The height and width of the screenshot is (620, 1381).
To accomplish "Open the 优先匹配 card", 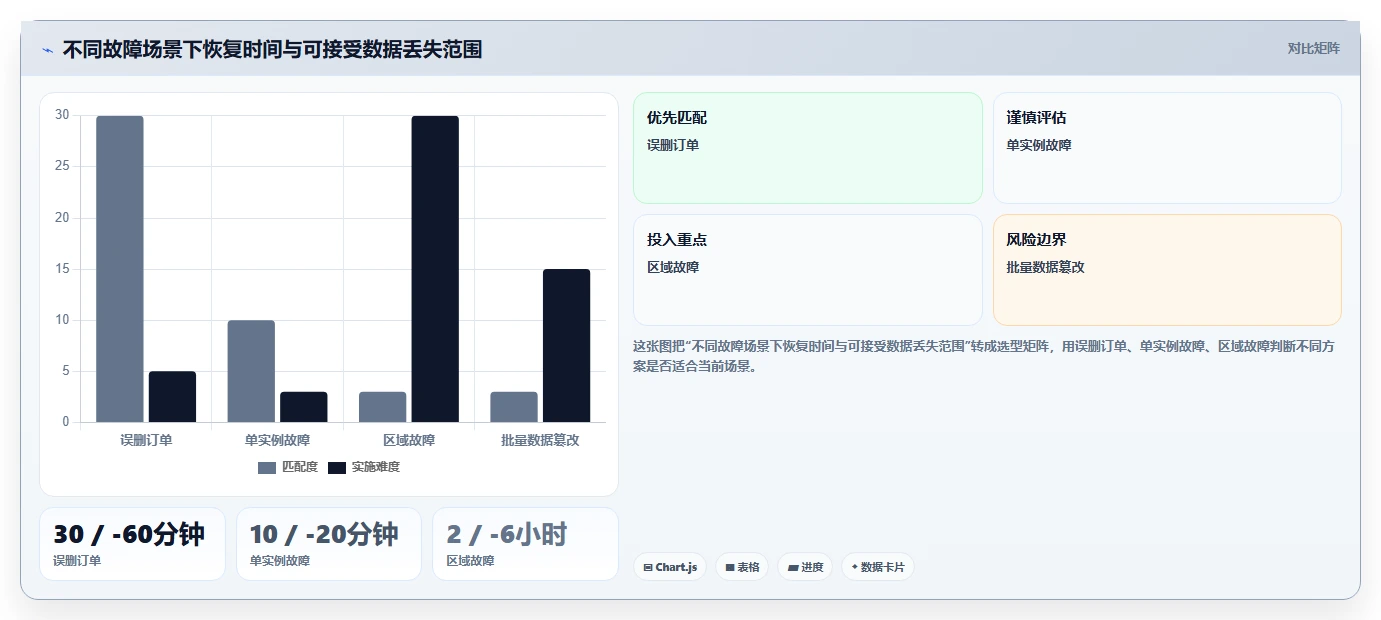I will [x=808, y=148].
